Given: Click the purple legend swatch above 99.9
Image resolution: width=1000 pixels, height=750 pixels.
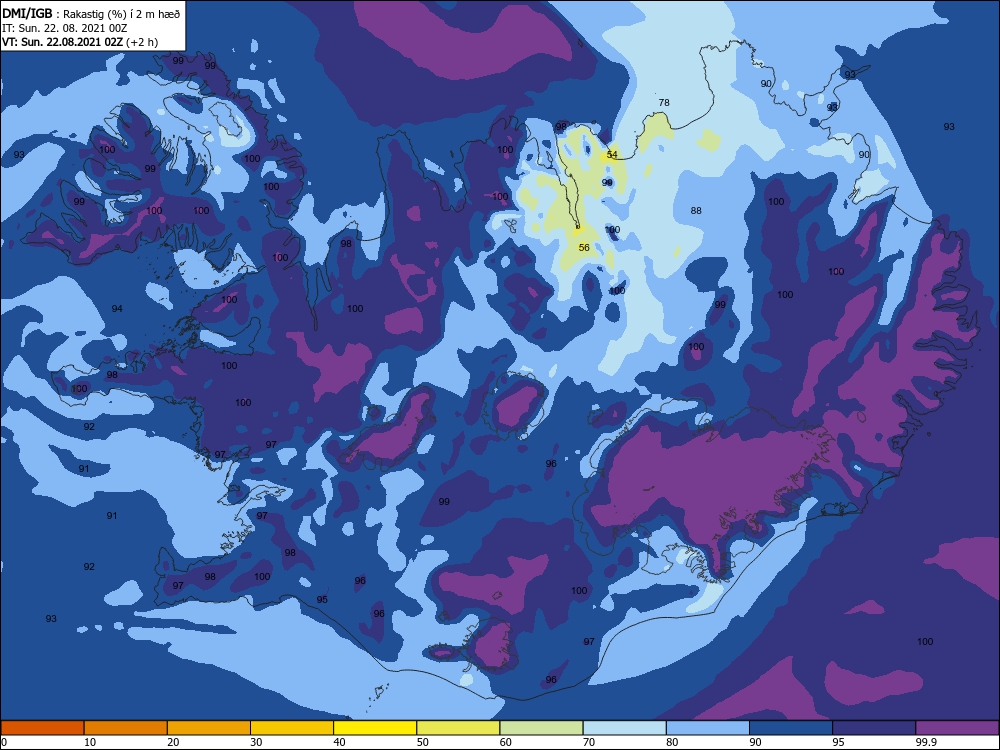Looking at the screenshot, I should (957, 728).
